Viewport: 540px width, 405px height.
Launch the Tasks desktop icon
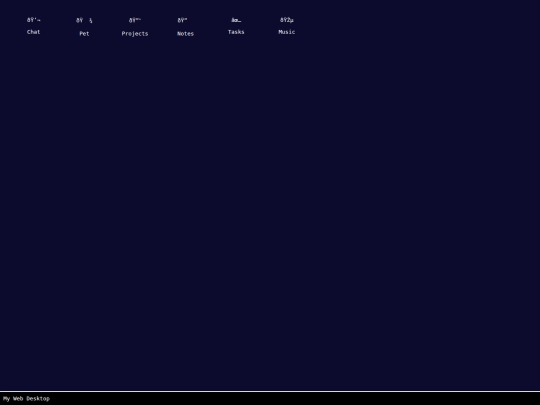tap(236, 26)
